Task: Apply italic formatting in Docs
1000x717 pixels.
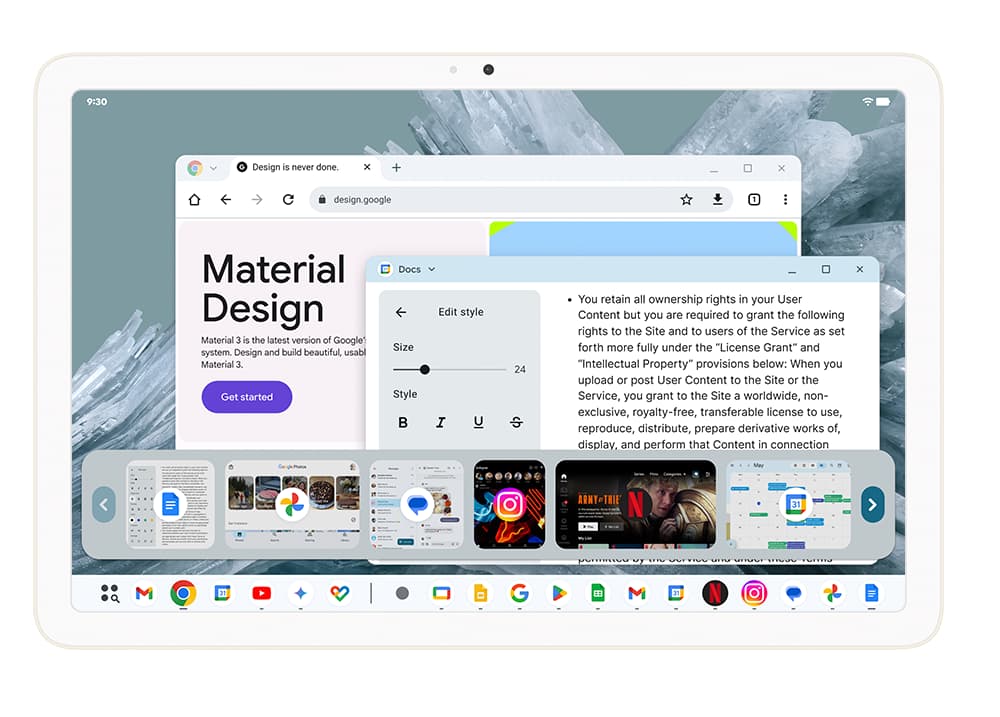Action: (x=441, y=422)
